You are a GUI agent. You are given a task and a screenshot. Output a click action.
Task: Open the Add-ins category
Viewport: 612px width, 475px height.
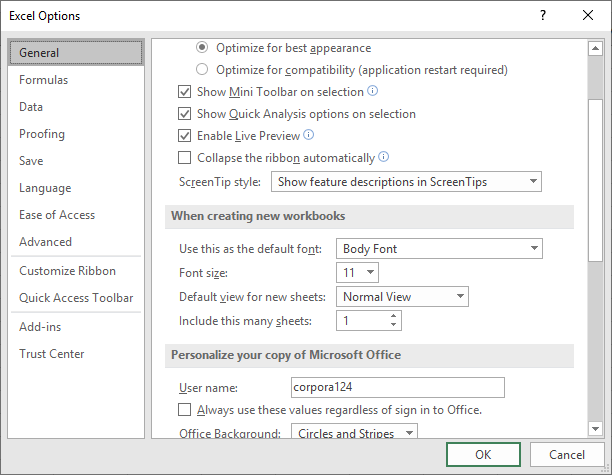pos(76,326)
